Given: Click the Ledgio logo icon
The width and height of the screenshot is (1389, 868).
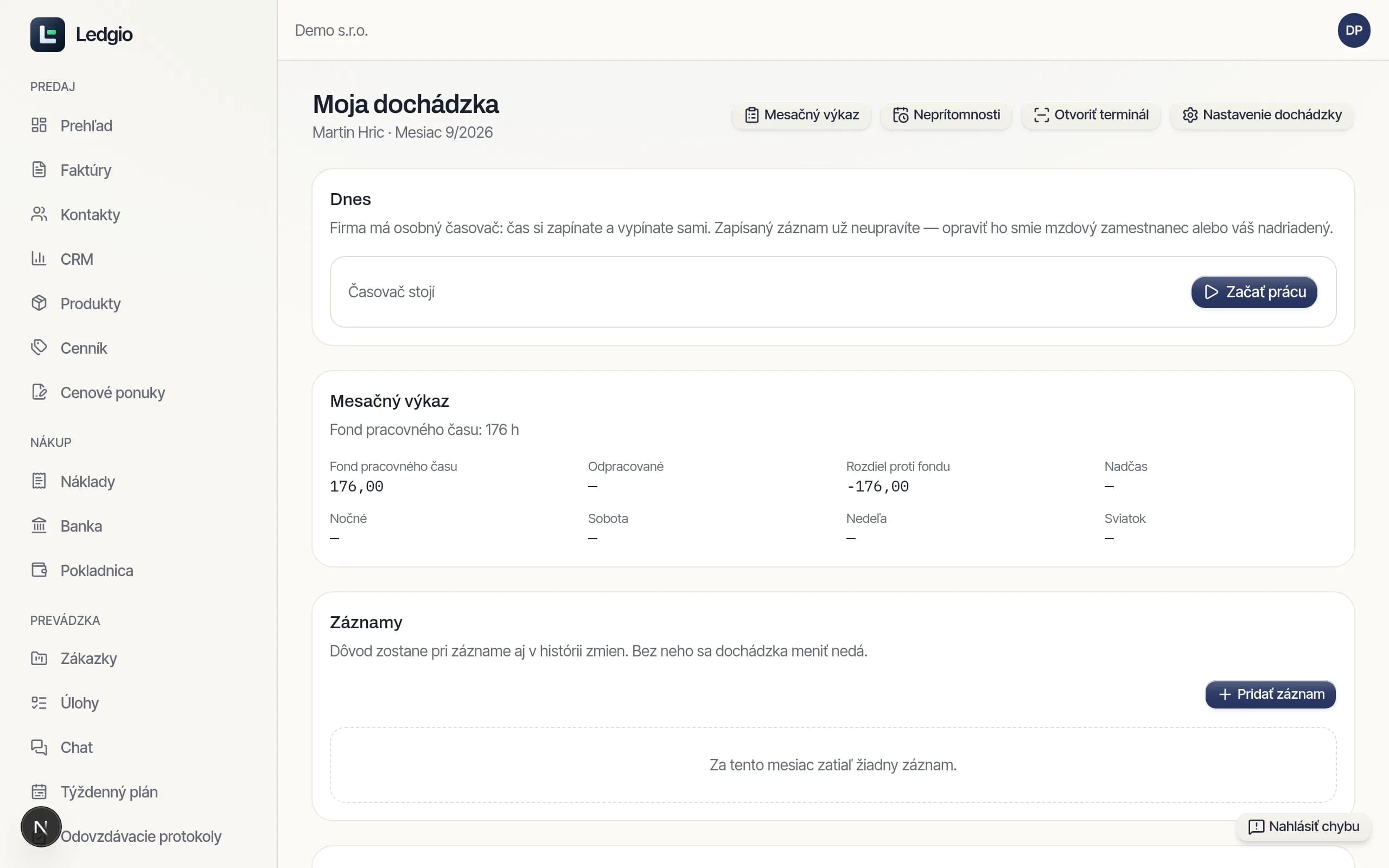Looking at the screenshot, I should point(48,34).
